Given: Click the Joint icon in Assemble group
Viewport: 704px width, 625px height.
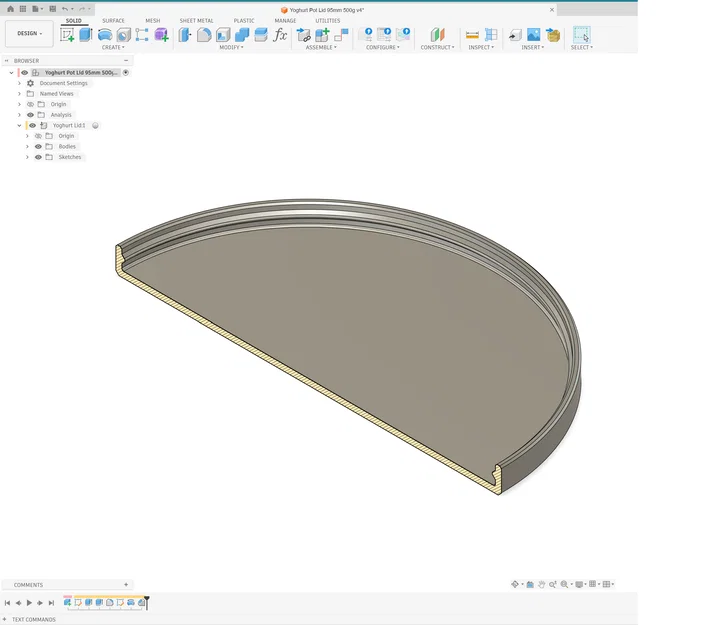Looking at the screenshot, I should pyautogui.click(x=342, y=35).
